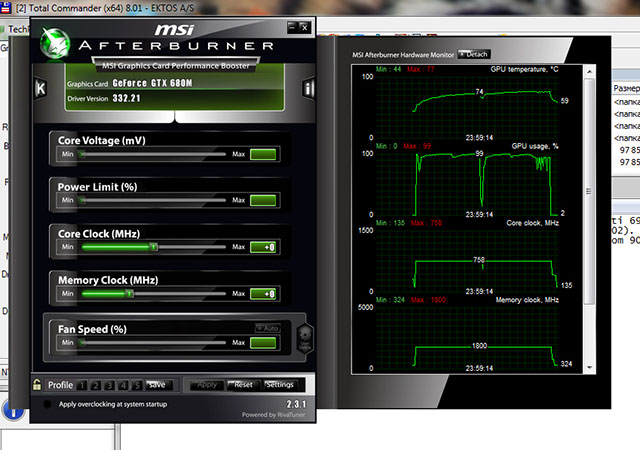Click the Power Limit value field
Screen dimensions: 640x450
coord(263,200)
